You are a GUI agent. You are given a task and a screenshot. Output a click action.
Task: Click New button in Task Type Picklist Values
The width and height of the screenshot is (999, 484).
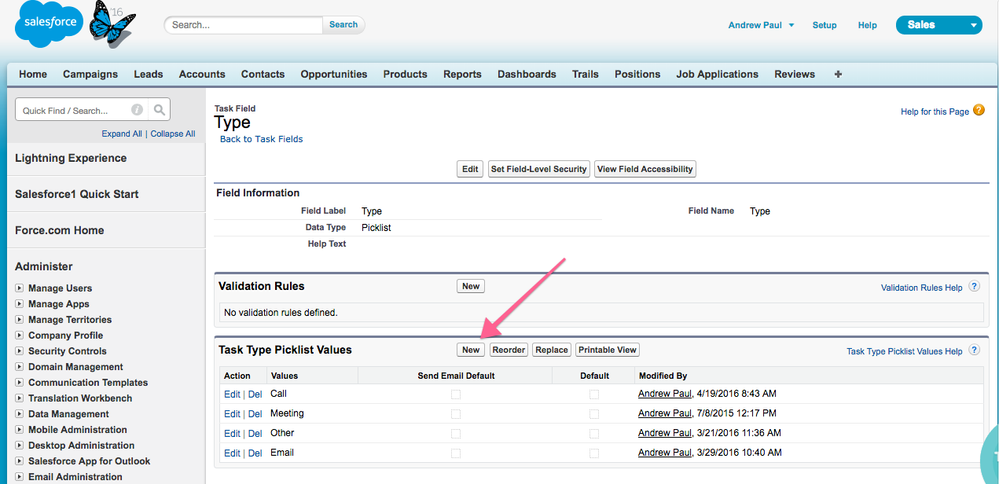click(x=470, y=350)
